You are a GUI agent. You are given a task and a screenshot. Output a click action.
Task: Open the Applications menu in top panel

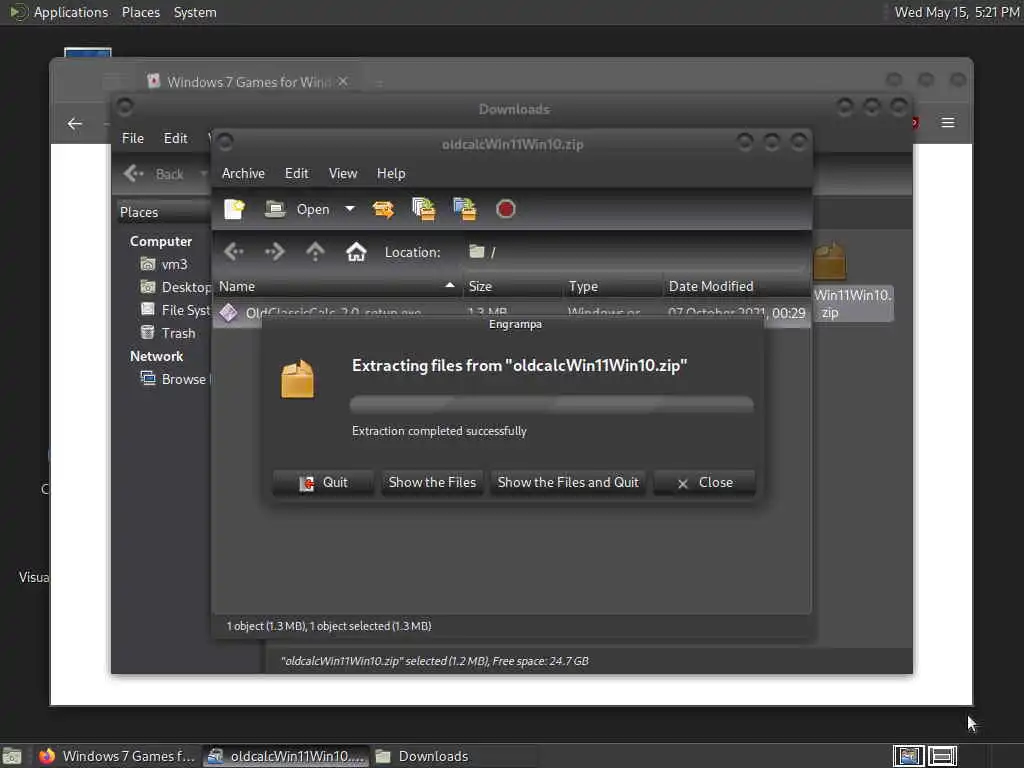(59, 12)
